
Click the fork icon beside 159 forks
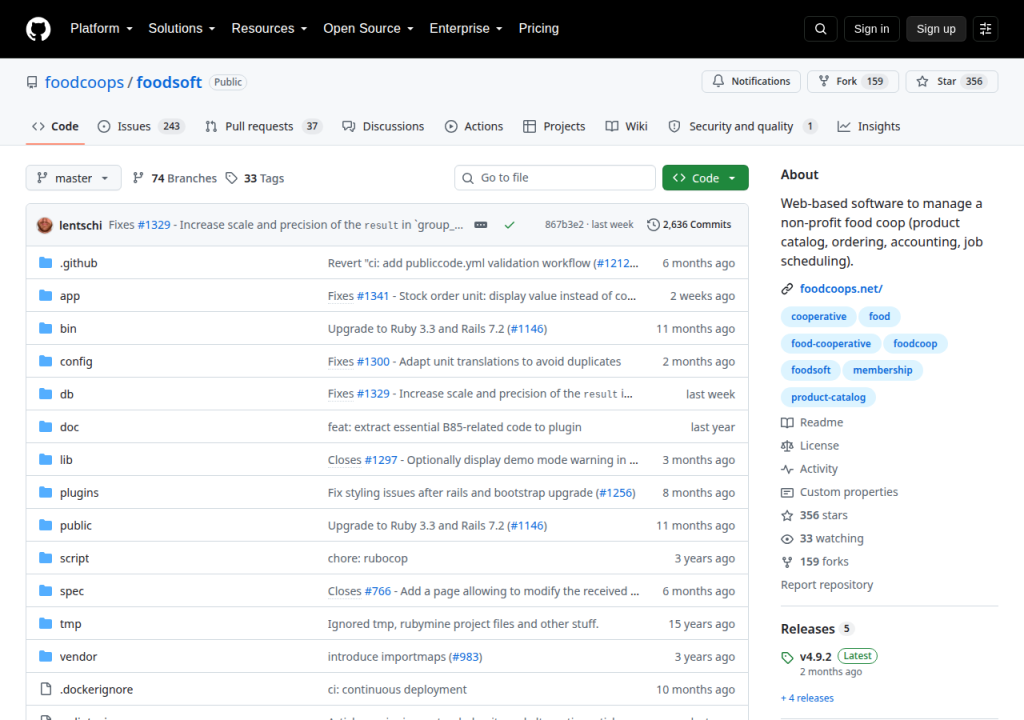[x=787, y=562]
